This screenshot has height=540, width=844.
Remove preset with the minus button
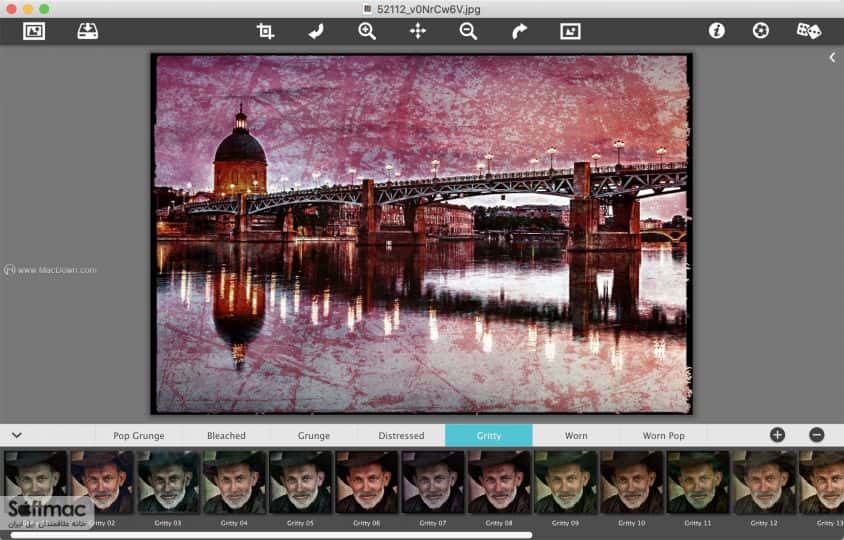817,435
